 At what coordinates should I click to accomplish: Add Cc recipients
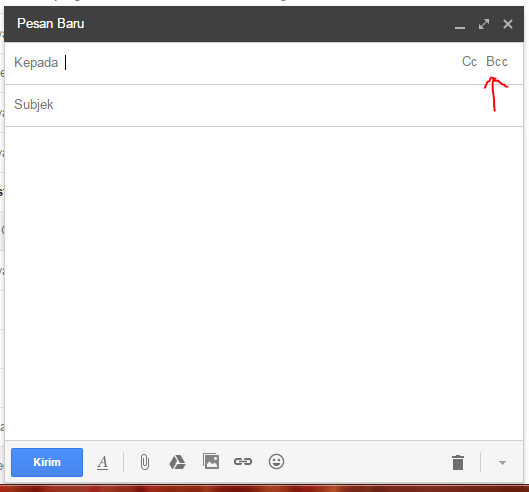(469, 62)
